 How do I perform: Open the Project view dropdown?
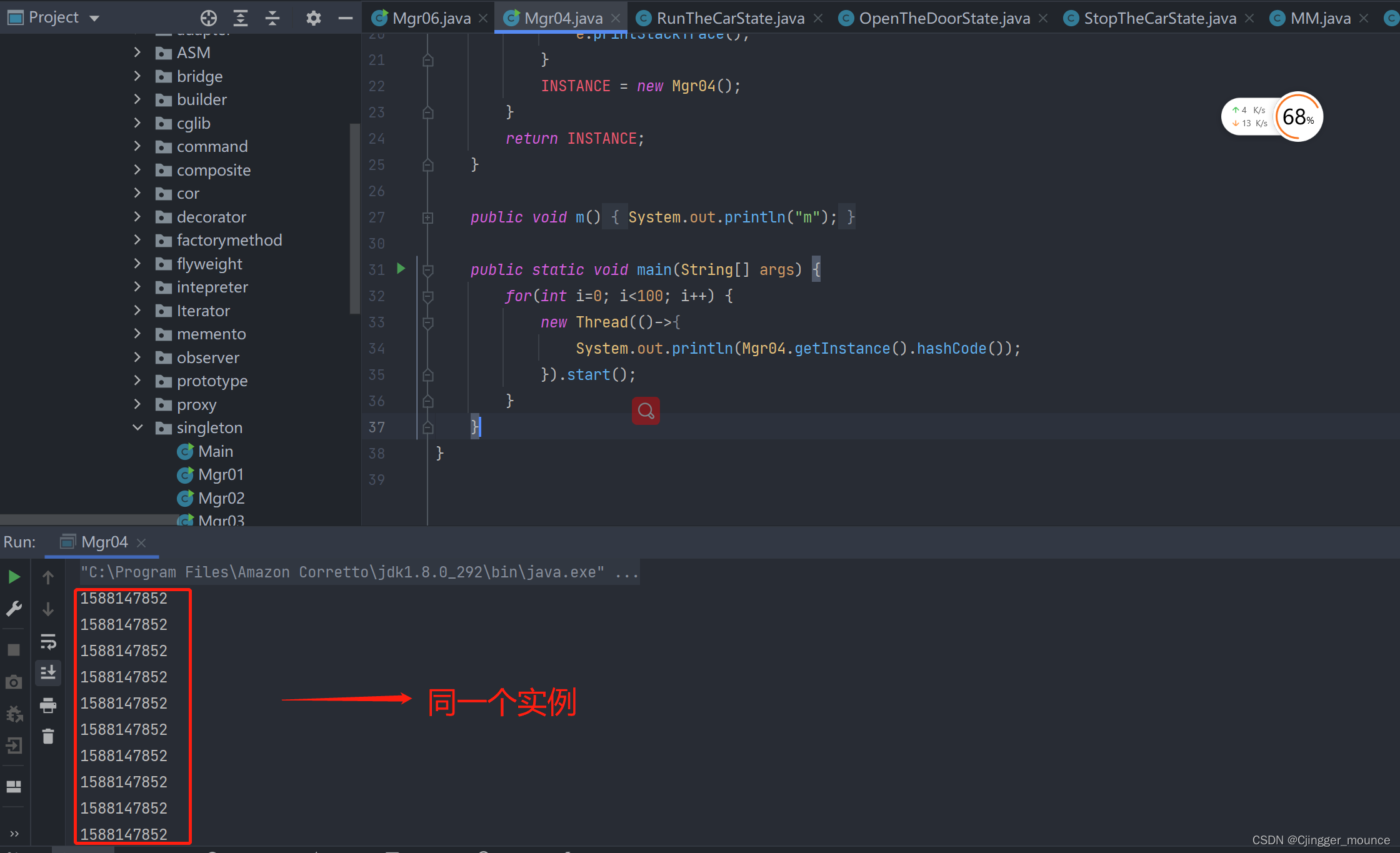[x=95, y=18]
